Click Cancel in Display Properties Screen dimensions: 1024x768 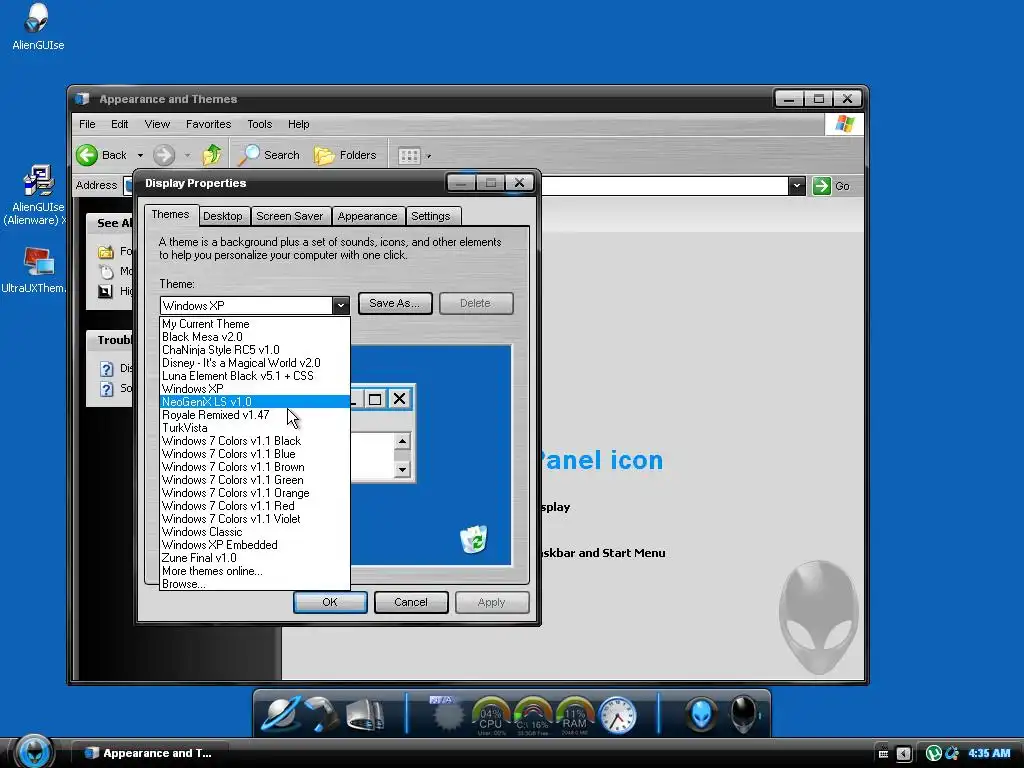[x=411, y=602]
